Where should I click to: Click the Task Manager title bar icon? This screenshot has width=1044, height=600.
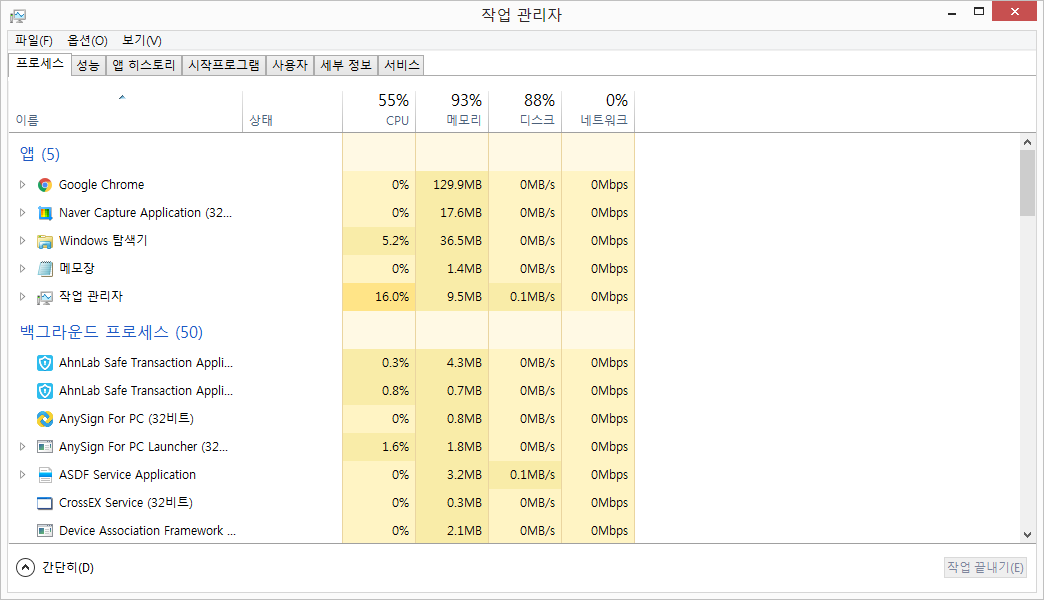(18, 15)
